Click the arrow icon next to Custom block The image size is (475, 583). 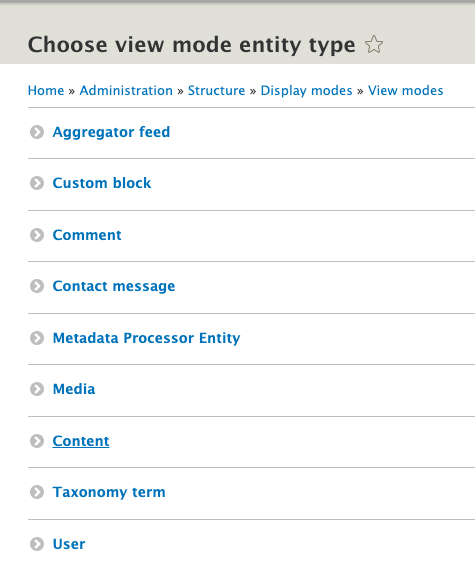[37, 183]
